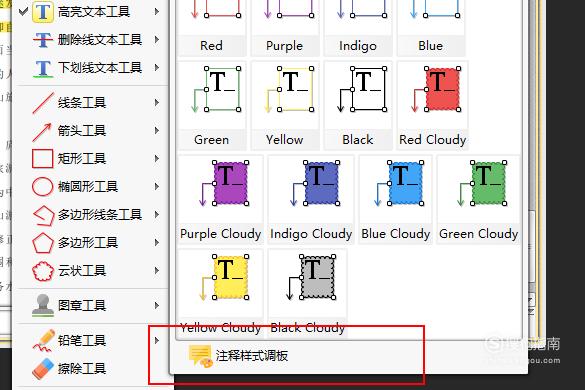Expand the polyline tool submenu arrow
This screenshot has height=390, width=585.
point(157,215)
